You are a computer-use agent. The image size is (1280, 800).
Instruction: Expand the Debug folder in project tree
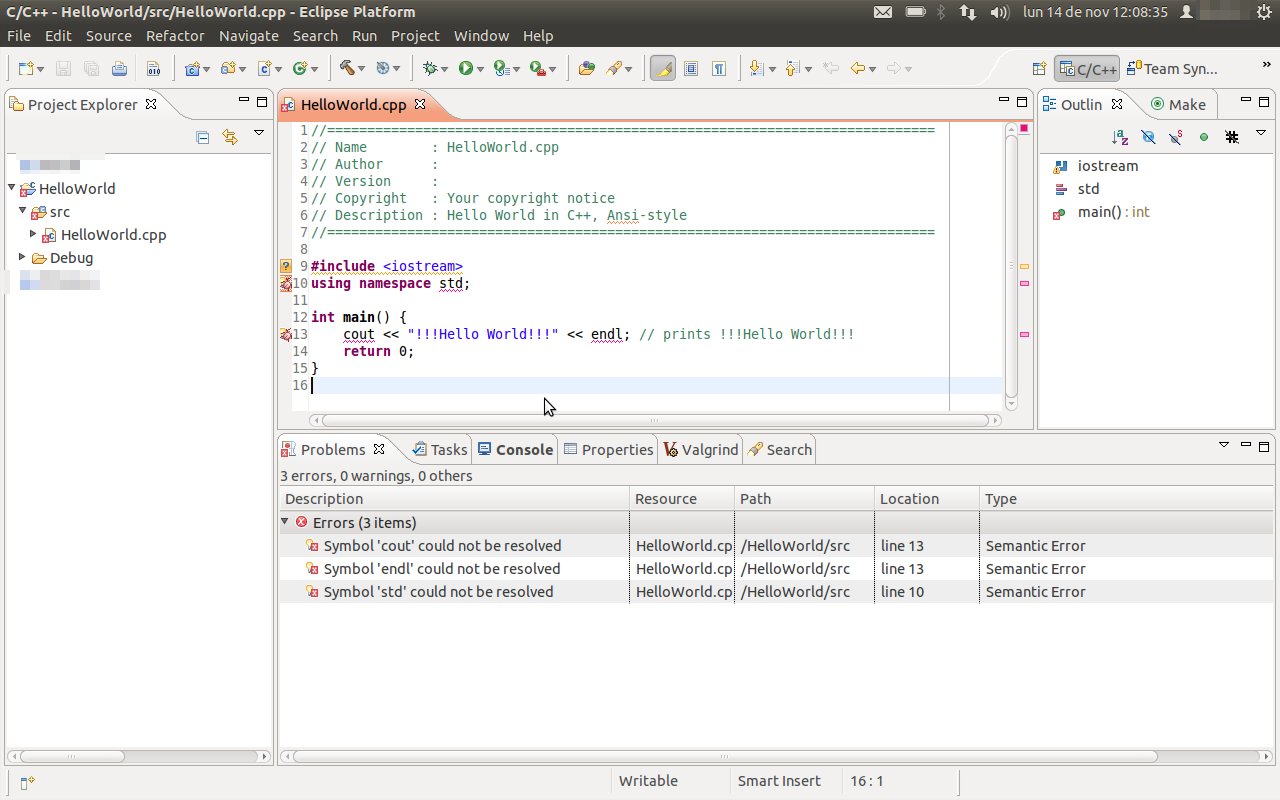[23, 257]
